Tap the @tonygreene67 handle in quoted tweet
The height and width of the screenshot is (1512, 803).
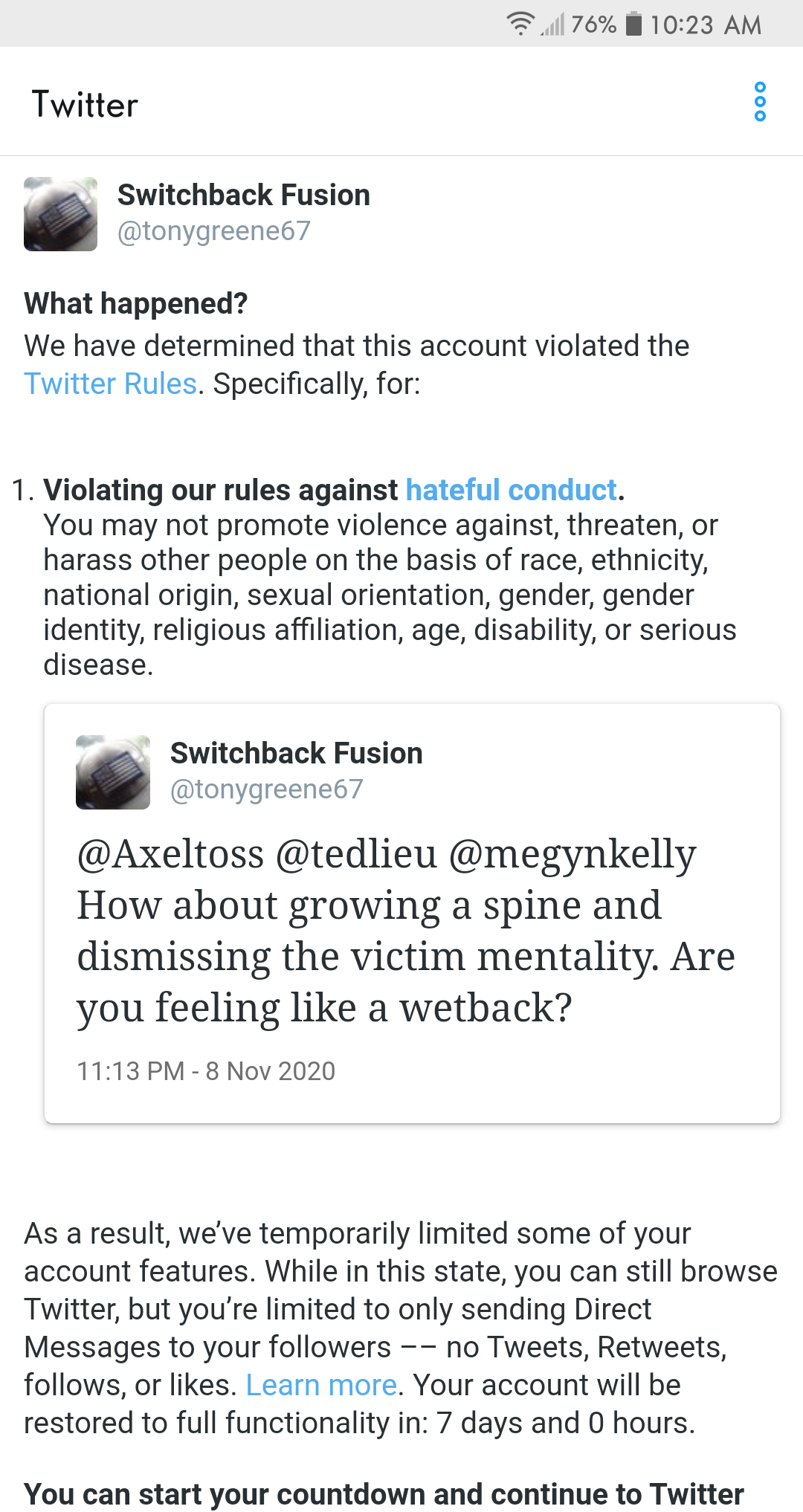click(267, 789)
